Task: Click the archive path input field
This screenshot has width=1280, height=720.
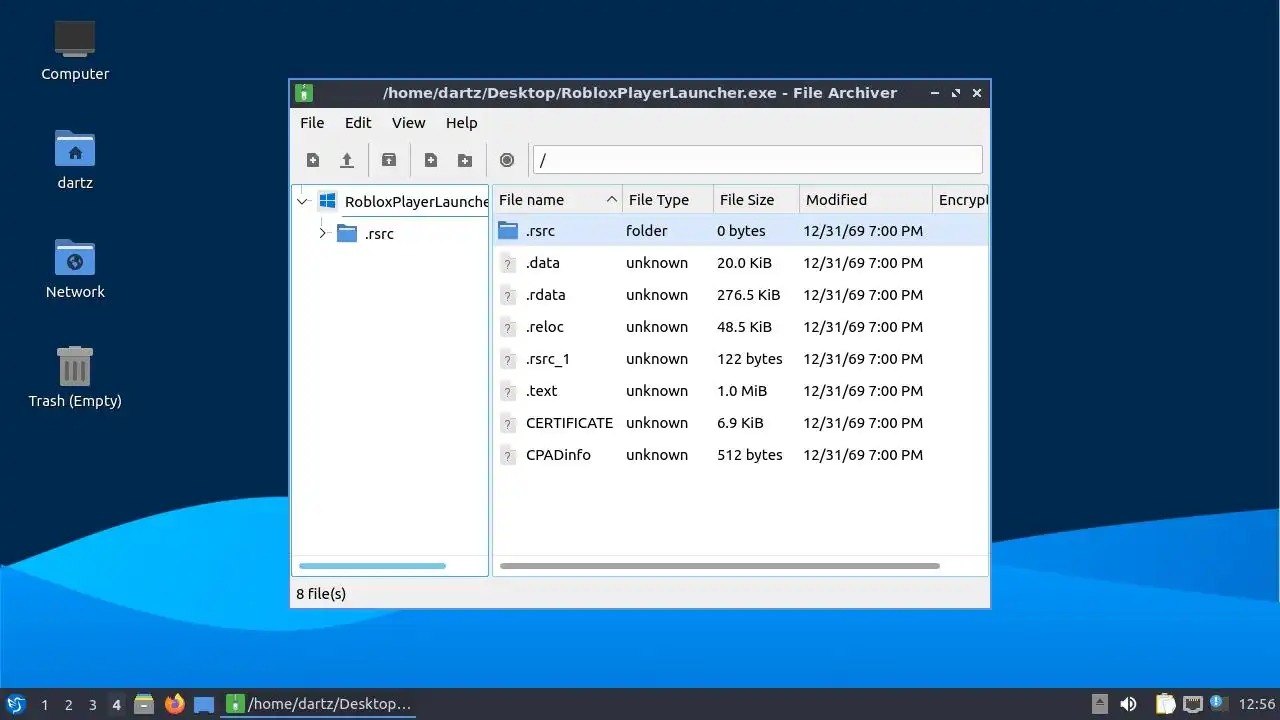Action: [x=758, y=160]
